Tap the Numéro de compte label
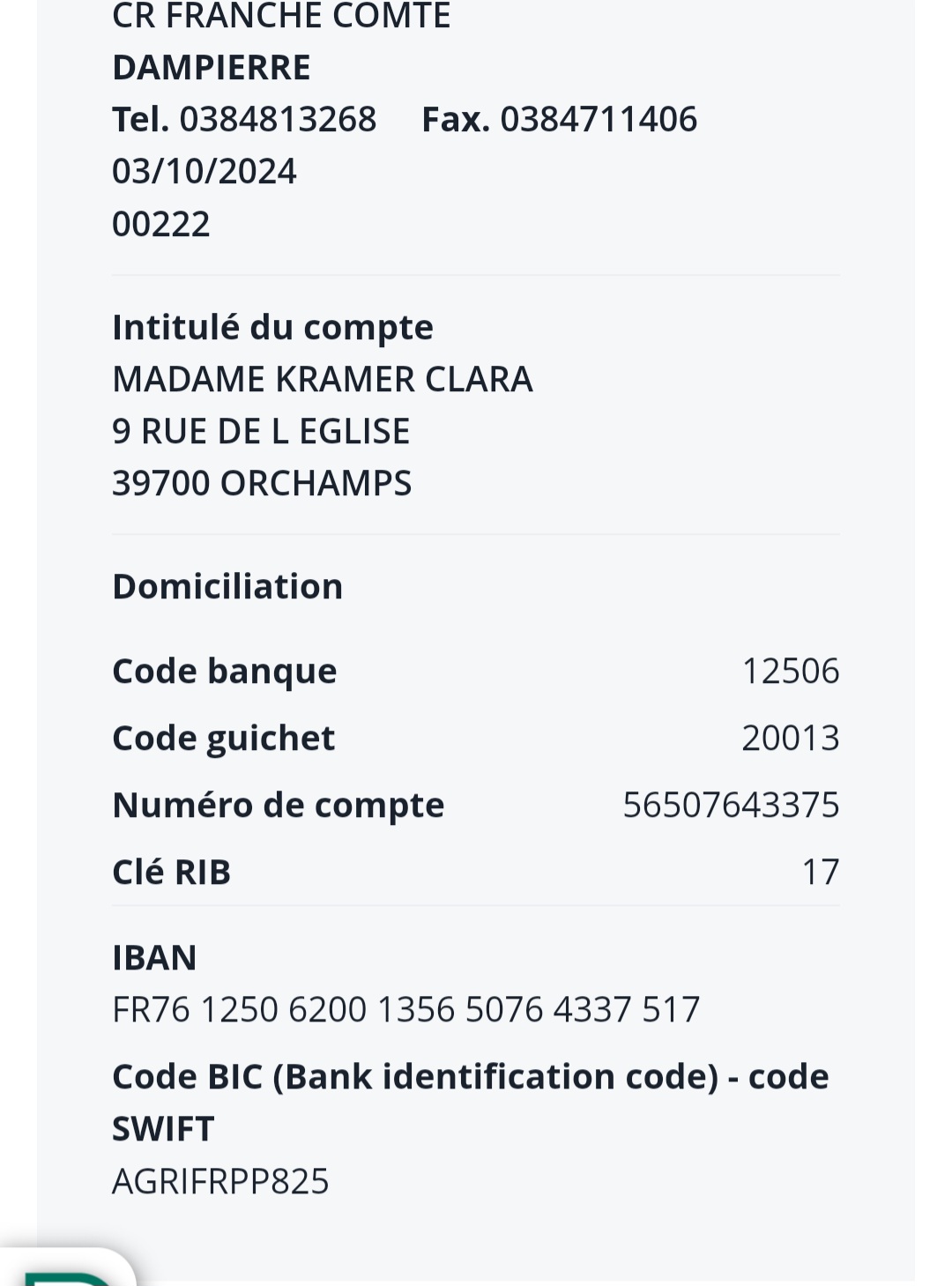 pyautogui.click(x=279, y=805)
